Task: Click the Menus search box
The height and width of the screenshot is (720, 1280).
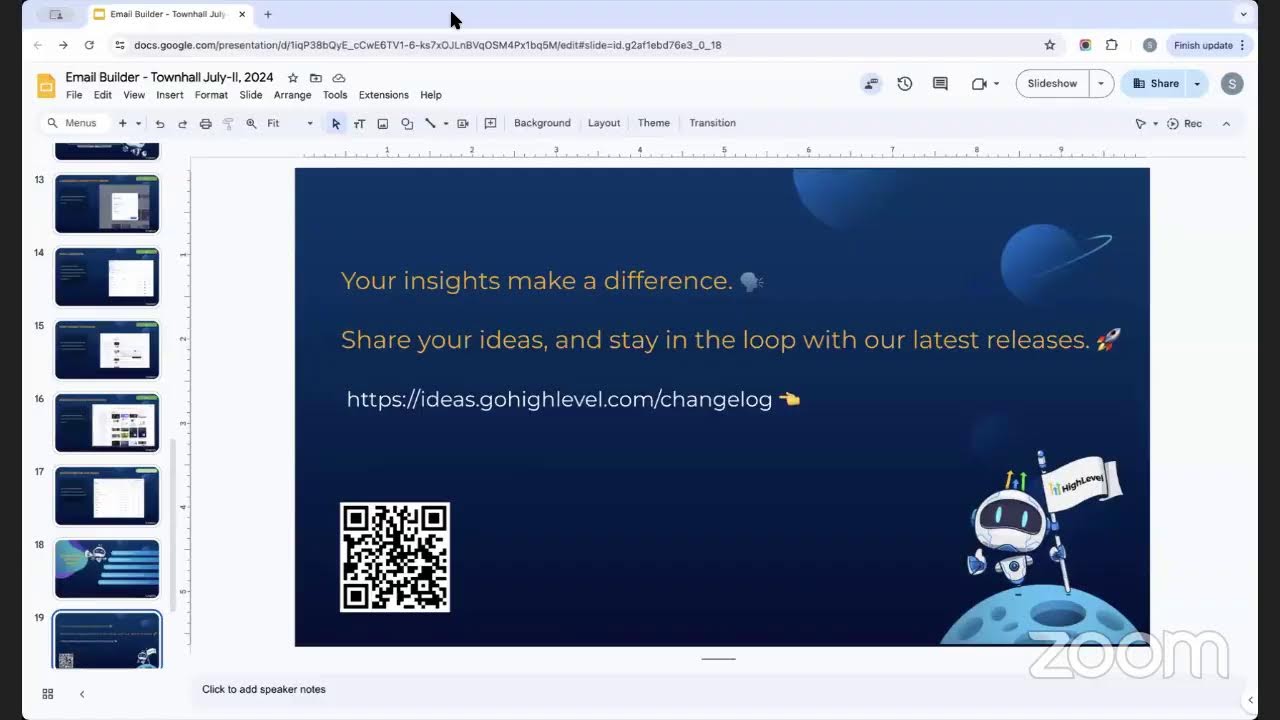Action: 73,124
